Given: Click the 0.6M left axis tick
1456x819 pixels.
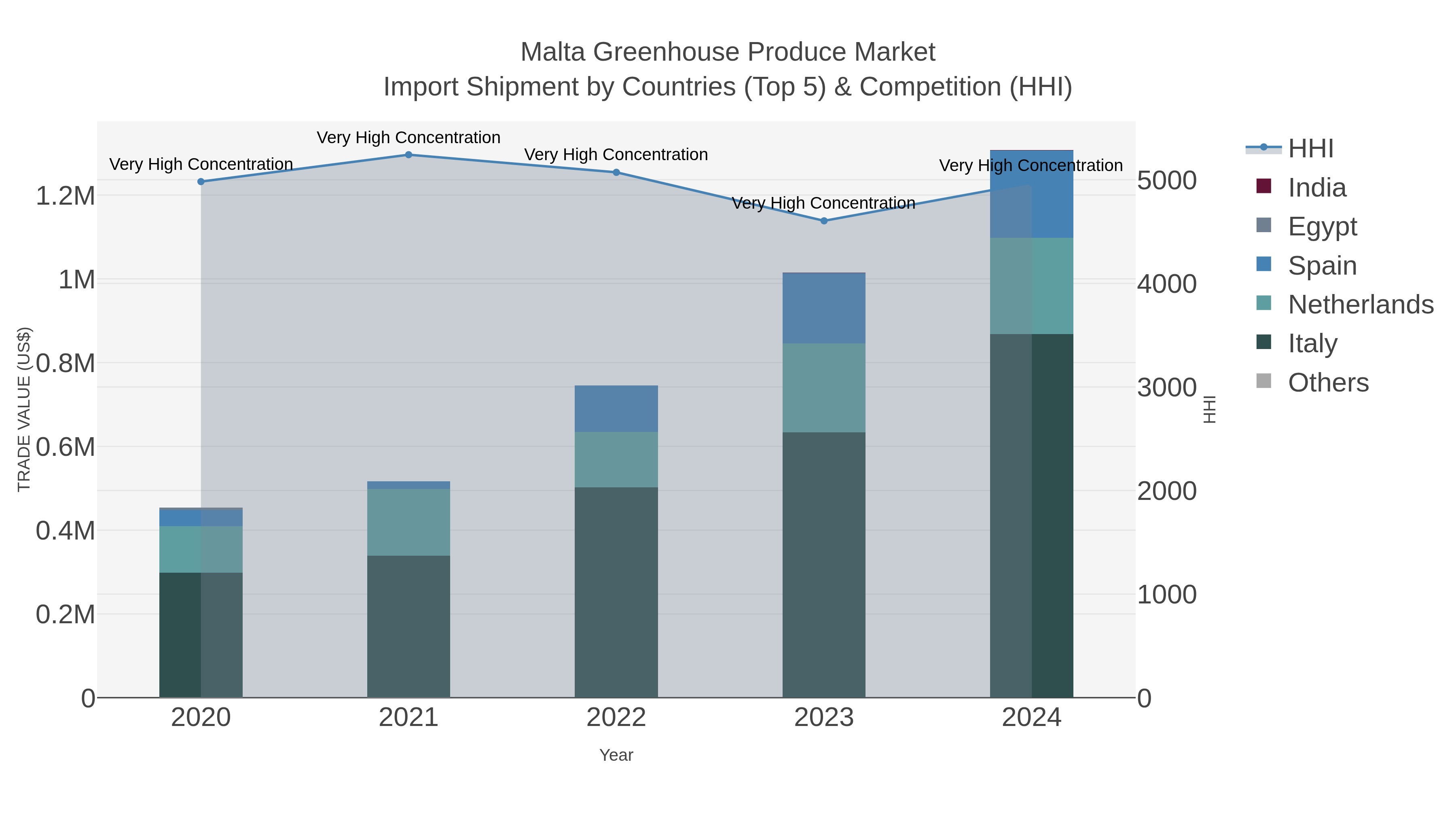Looking at the screenshot, I should tap(65, 447).
